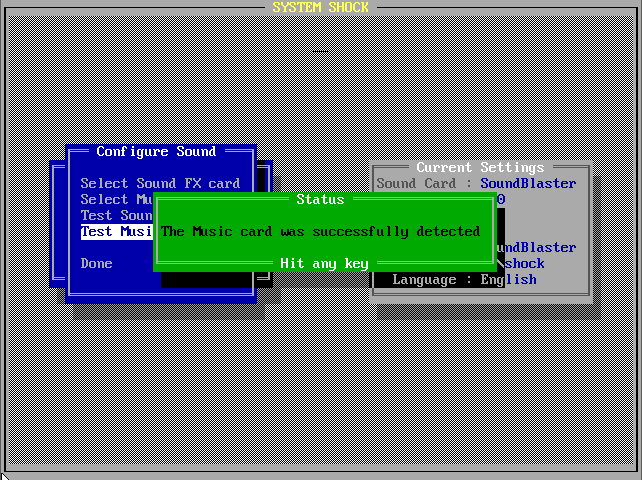642x480 pixels.
Task: Click the partially hidden 'Select Mu' entry
Action: coord(116,200)
